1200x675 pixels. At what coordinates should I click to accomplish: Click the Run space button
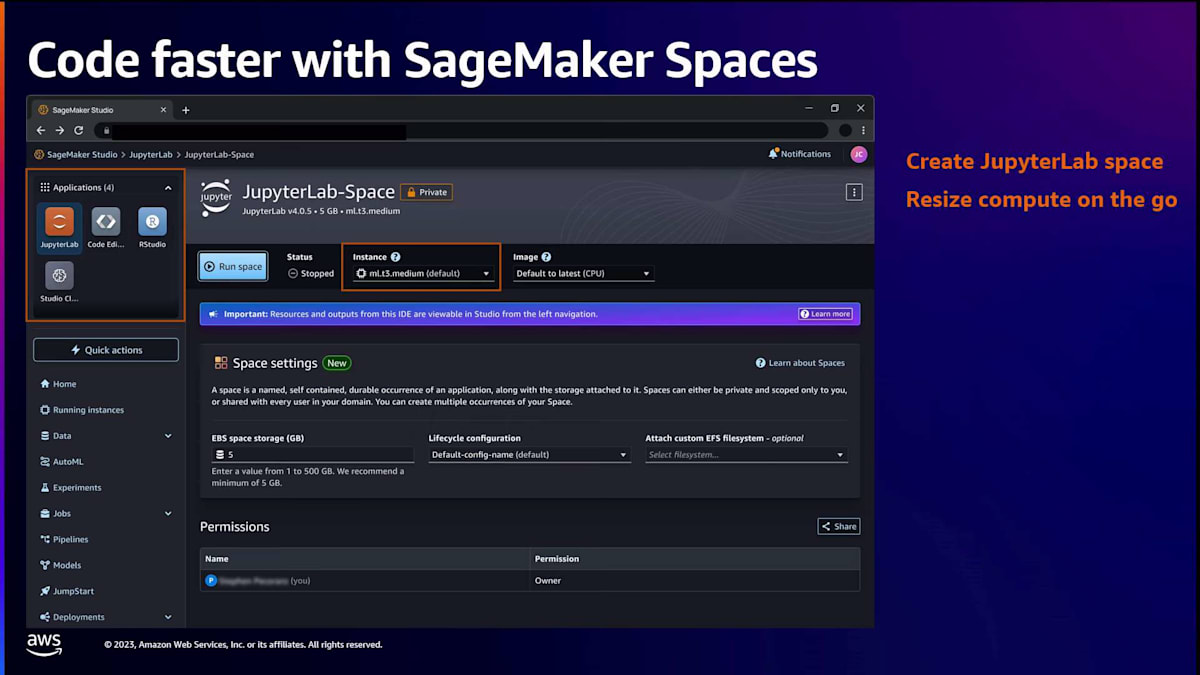(x=232, y=267)
